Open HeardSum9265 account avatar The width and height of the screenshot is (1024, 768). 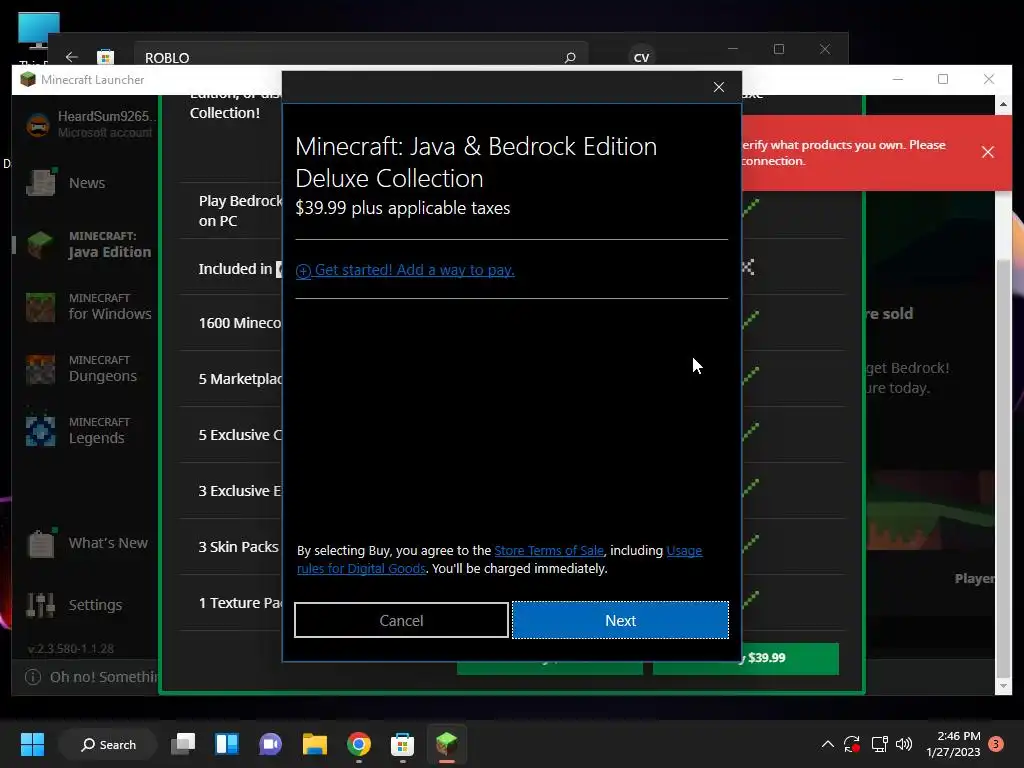pos(38,124)
